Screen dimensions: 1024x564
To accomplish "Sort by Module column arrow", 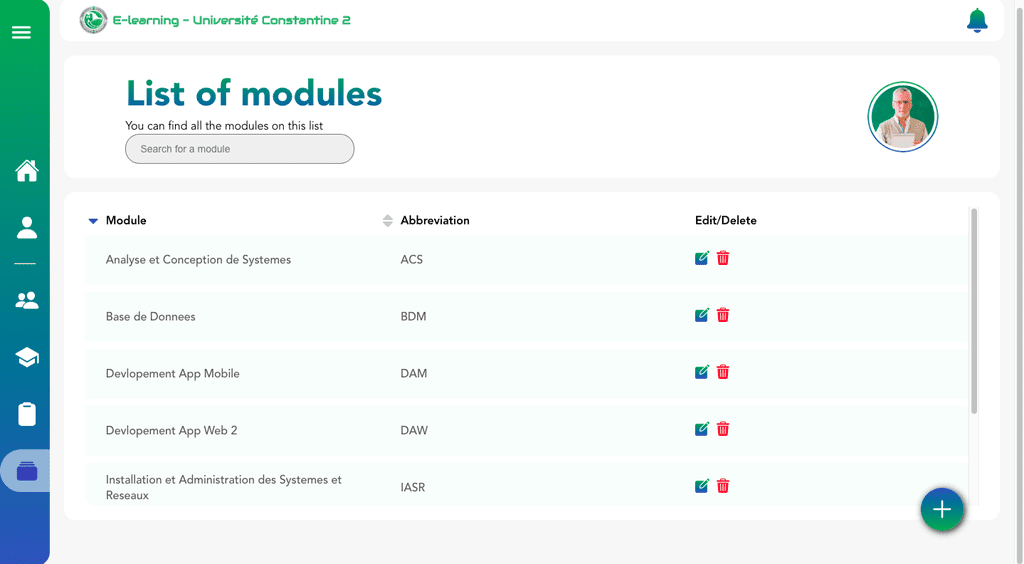I will (93, 221).
